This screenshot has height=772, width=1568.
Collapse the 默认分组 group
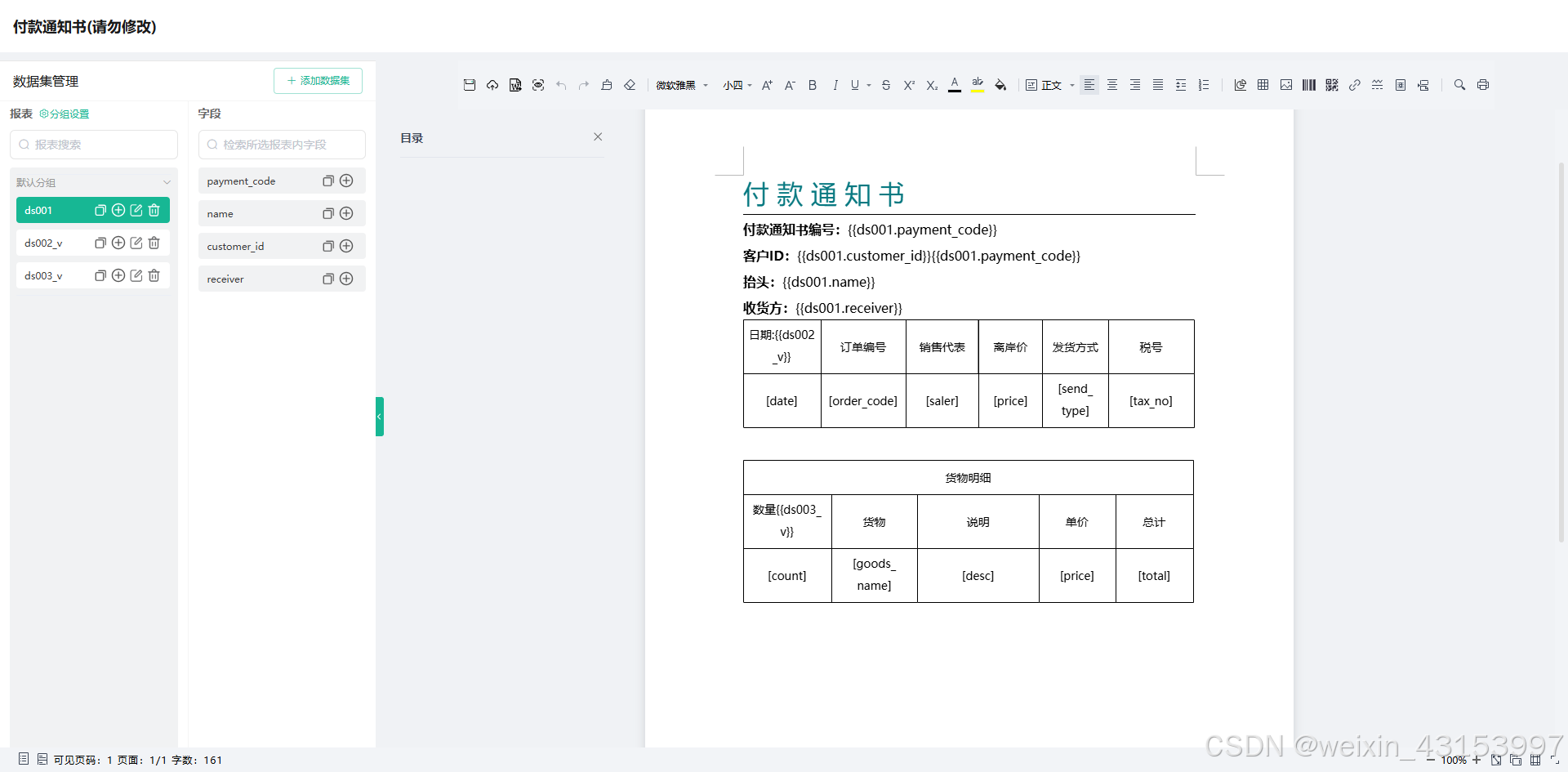coord(167,183)
